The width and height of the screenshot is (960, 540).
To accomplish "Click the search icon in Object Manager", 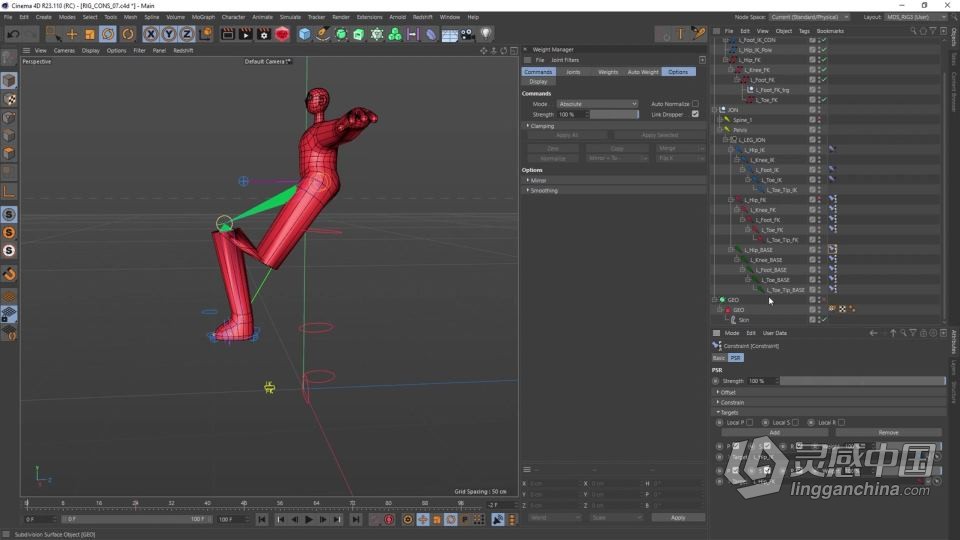I will click(913, 31).
